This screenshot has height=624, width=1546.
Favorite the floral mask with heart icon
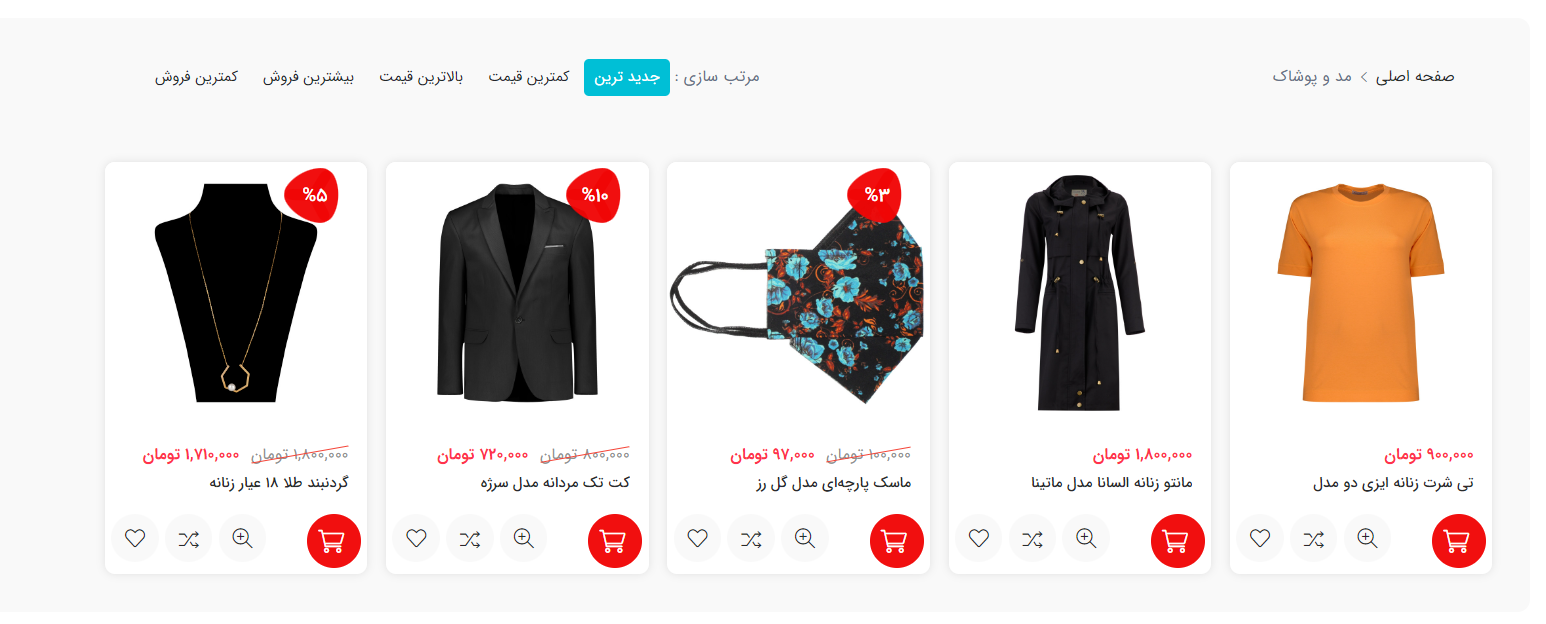pyautogui.click(x=698, y=539)
